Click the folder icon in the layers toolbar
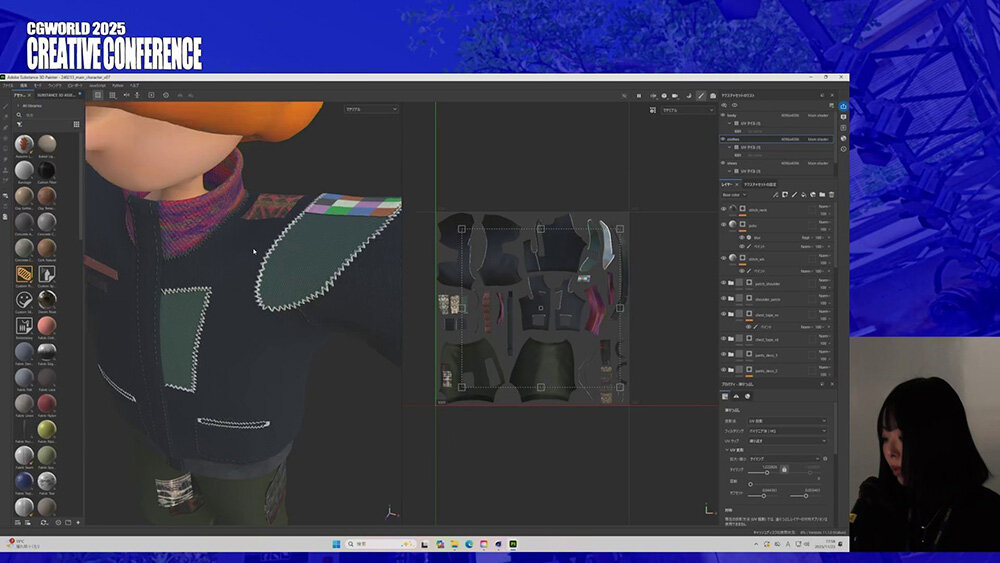The width and height of the screenshot is (1000, 563). (x=822, y=194)
